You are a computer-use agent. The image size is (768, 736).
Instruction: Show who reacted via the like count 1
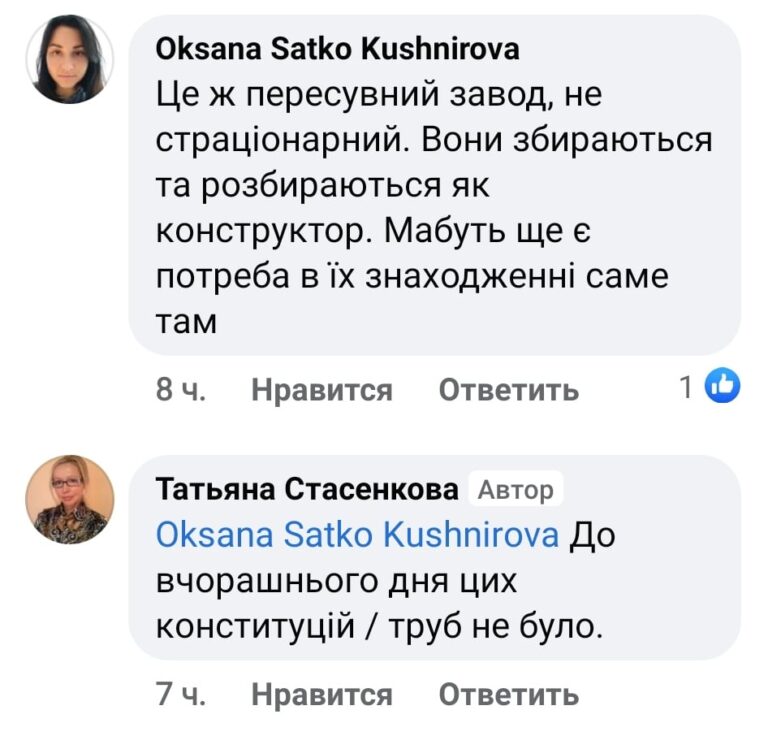click(686, 387)
